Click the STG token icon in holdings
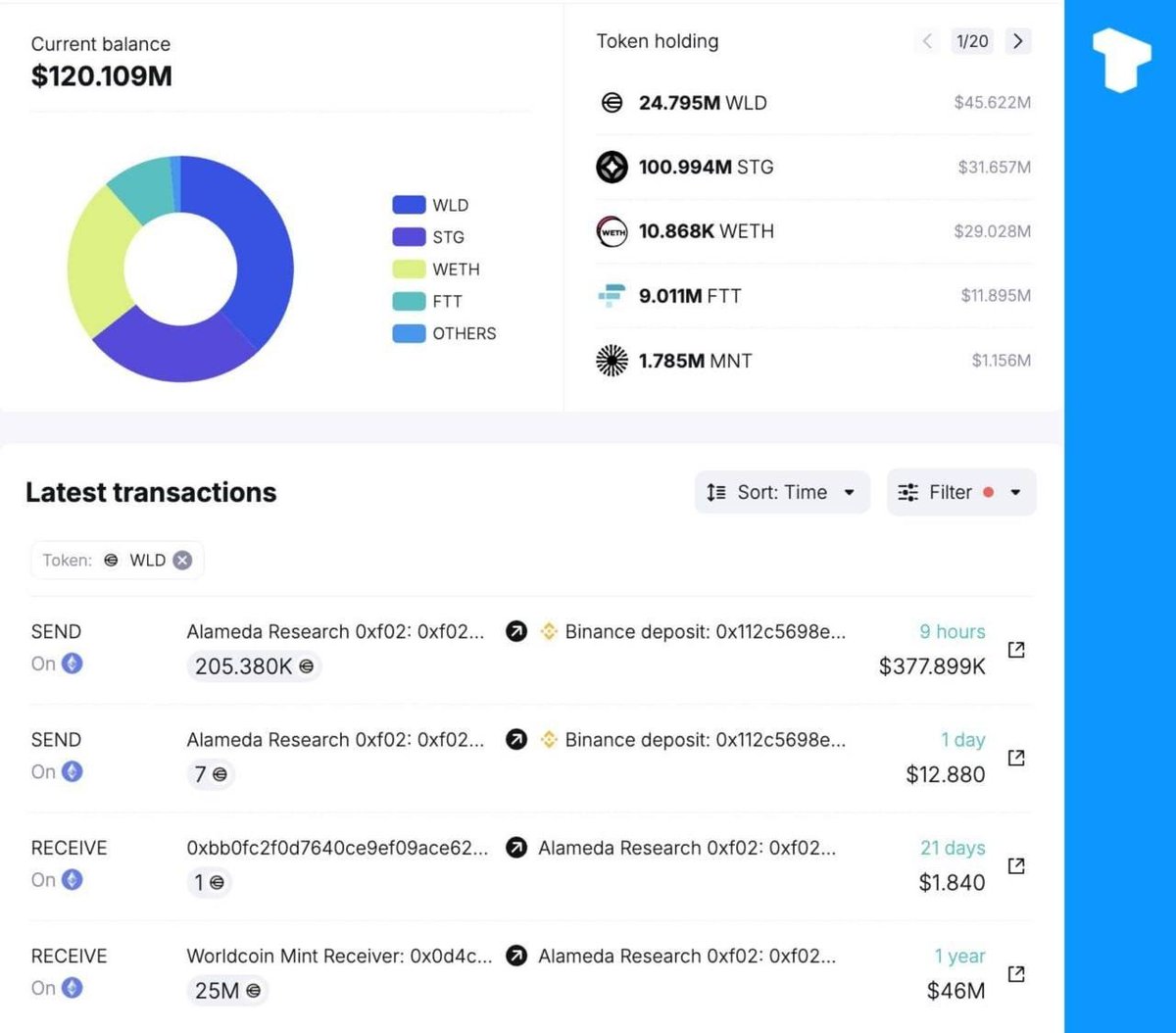Screen dimensions: 1176x1033 [x=612, y=167]
